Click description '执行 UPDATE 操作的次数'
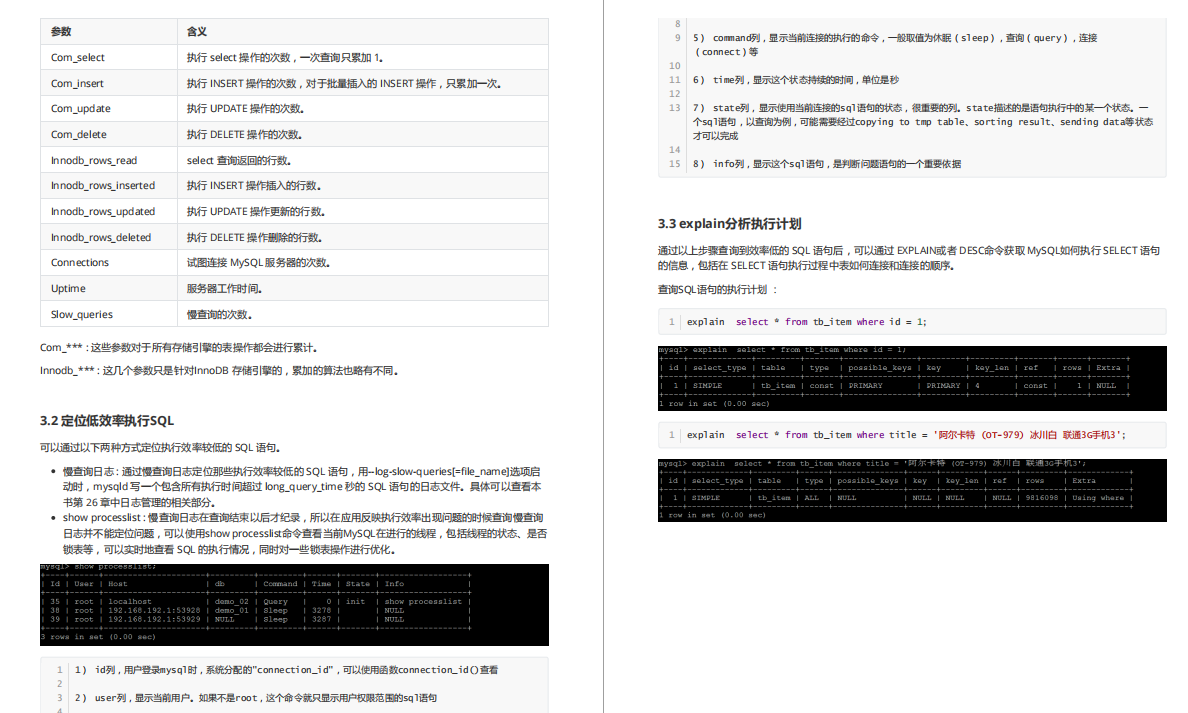Image resolution: width=1188 pixels, height=713 pixels. 245,108
